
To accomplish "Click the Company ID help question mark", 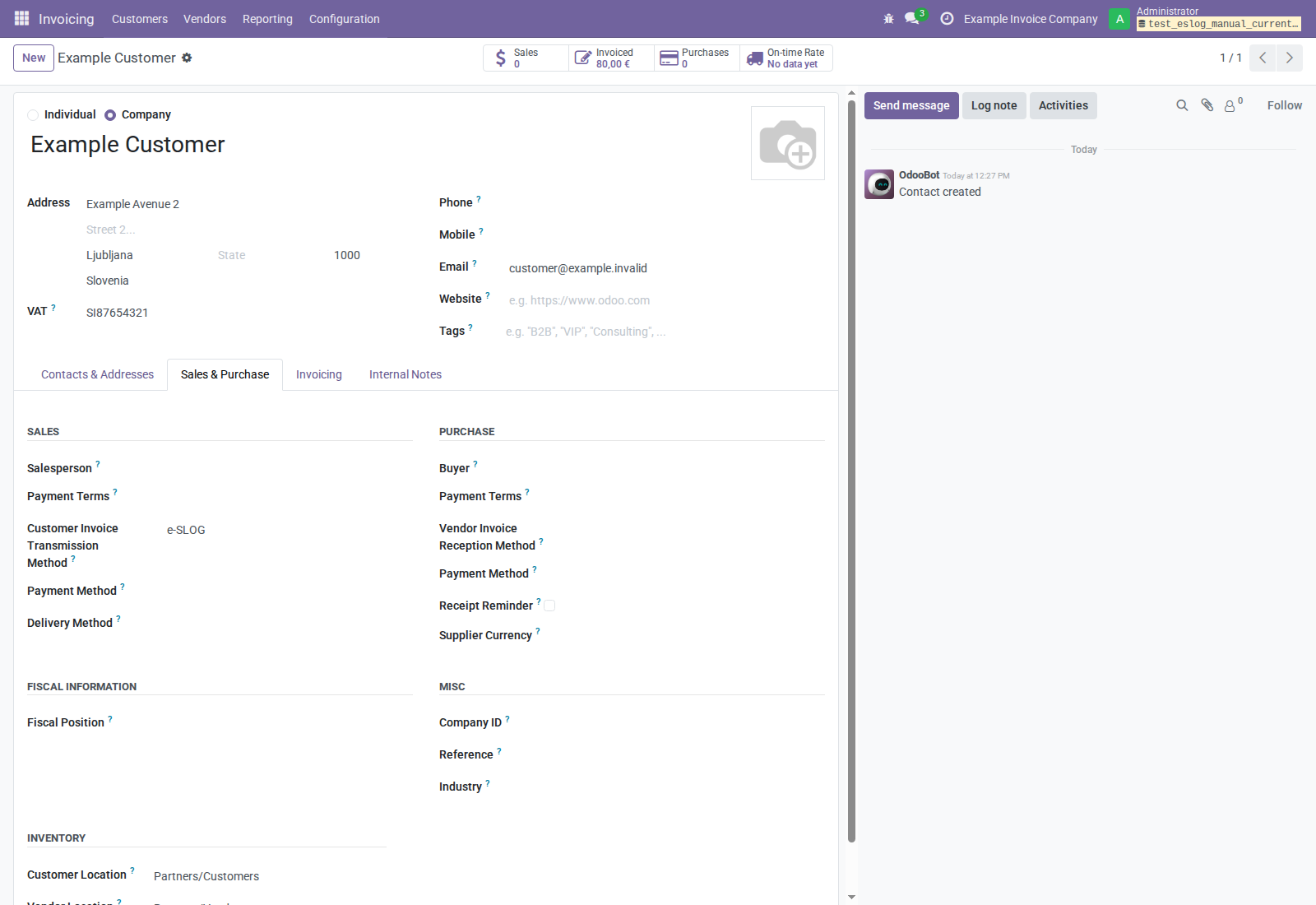I will pyautogui.click(x=507, y=718).
